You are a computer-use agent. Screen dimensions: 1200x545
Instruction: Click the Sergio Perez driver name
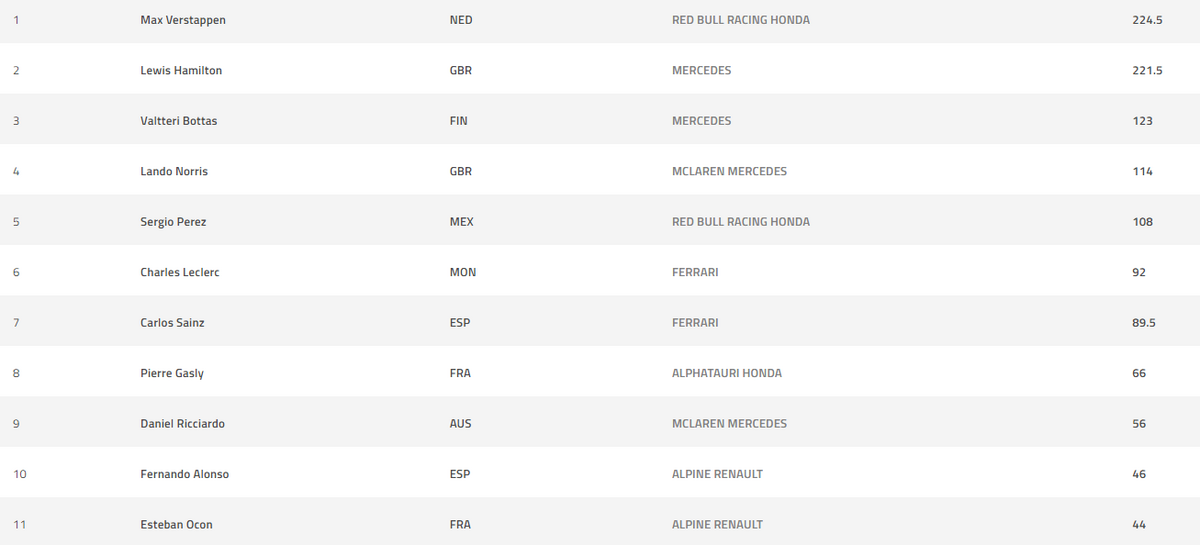click(x=173, y=222)
